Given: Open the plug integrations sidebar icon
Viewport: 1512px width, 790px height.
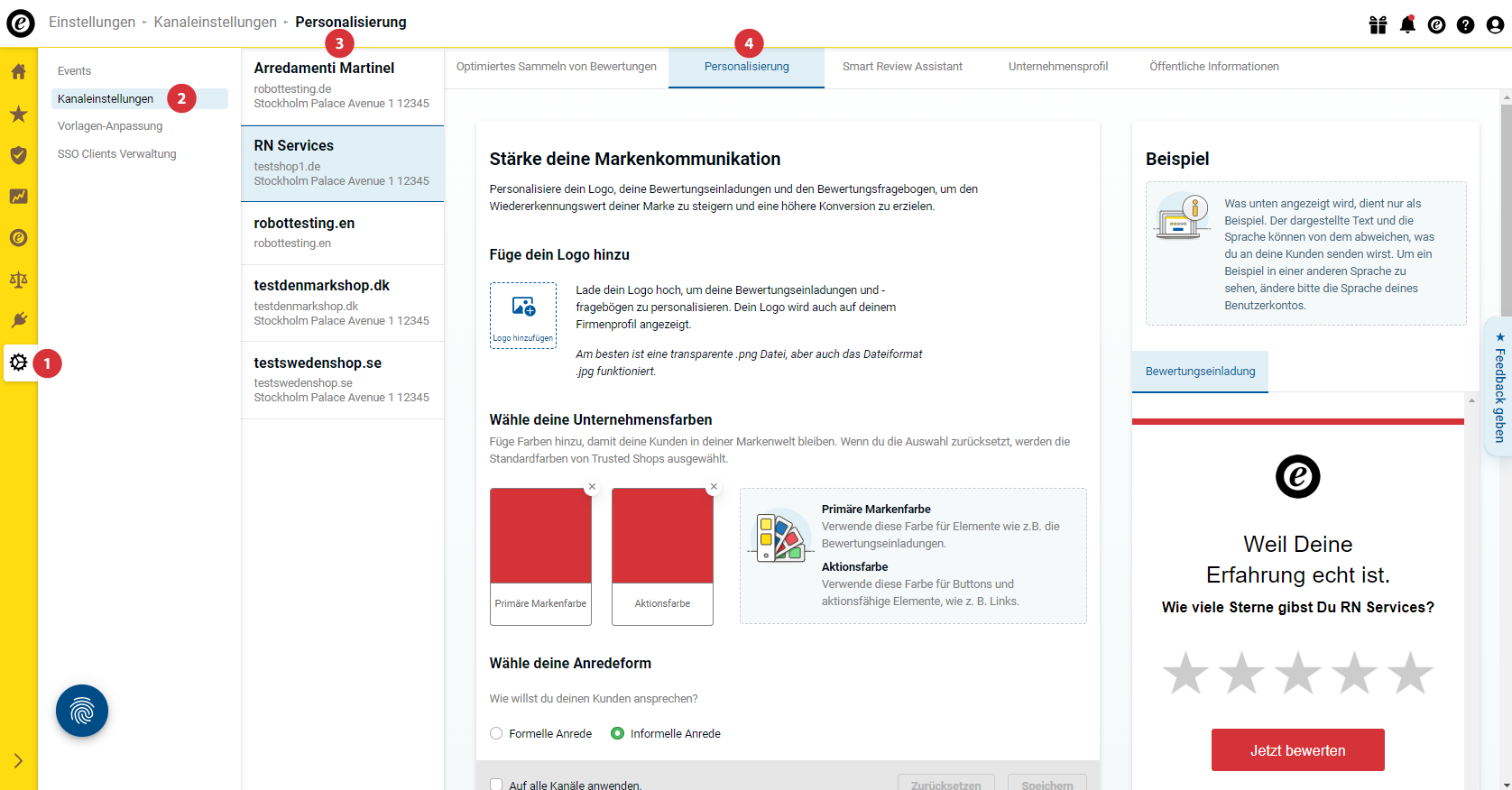Looking at the screenshot, I should tap(18, 321).
